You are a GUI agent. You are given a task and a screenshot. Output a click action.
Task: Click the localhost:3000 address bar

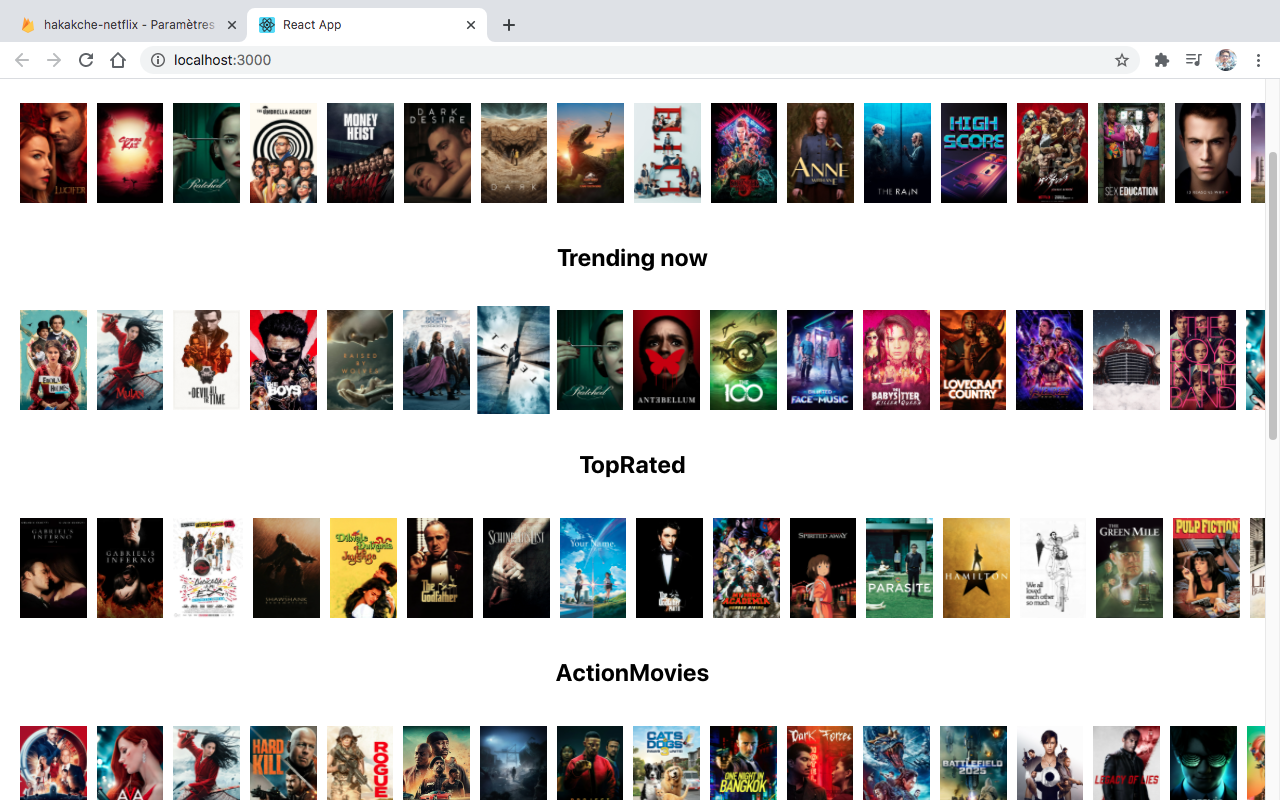[640, 60]
